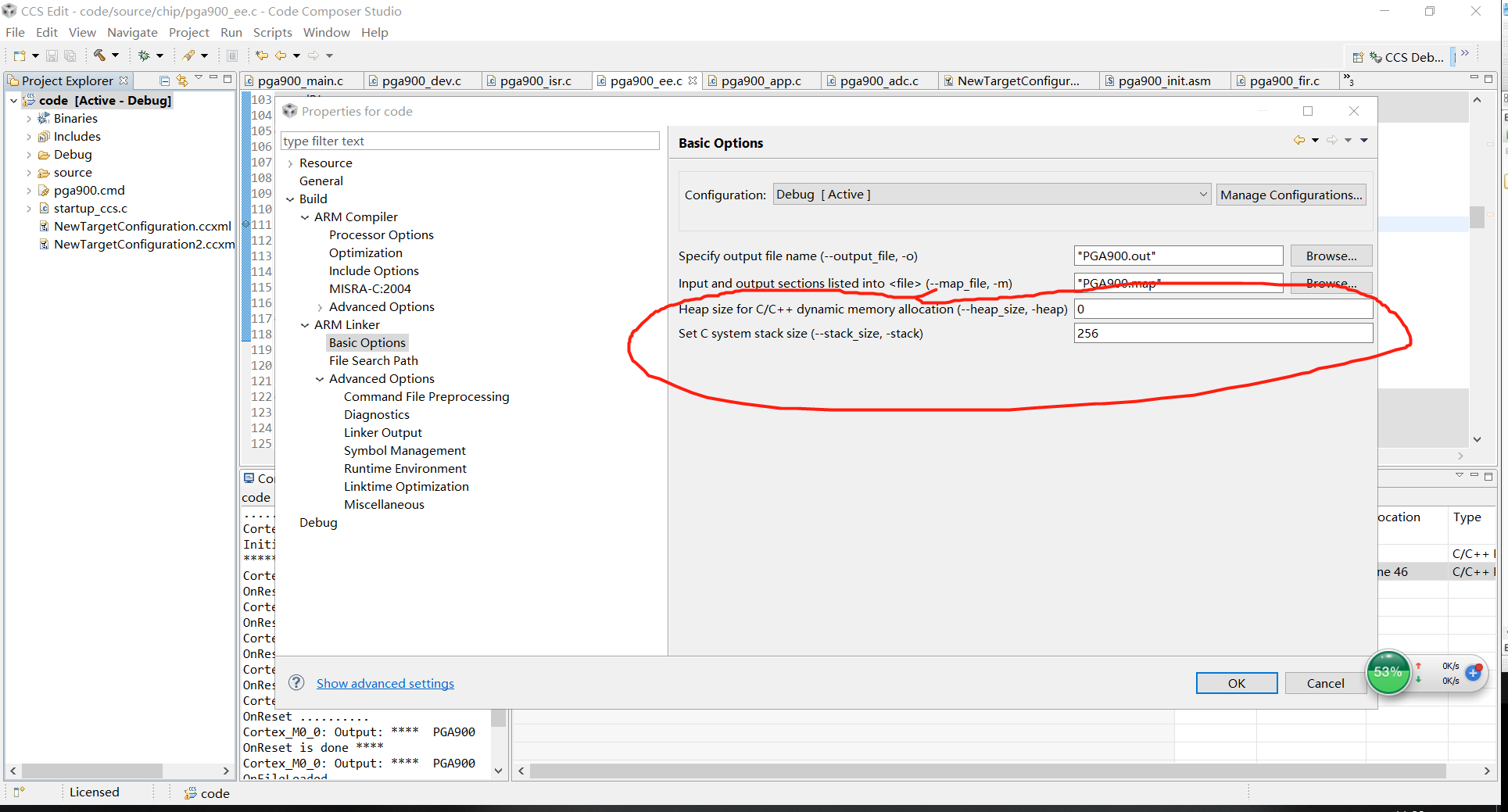The width and height of the screenshot is (1508, 812).
Task: Click the green 53% progress indicator
Action: coord(1388,672)
